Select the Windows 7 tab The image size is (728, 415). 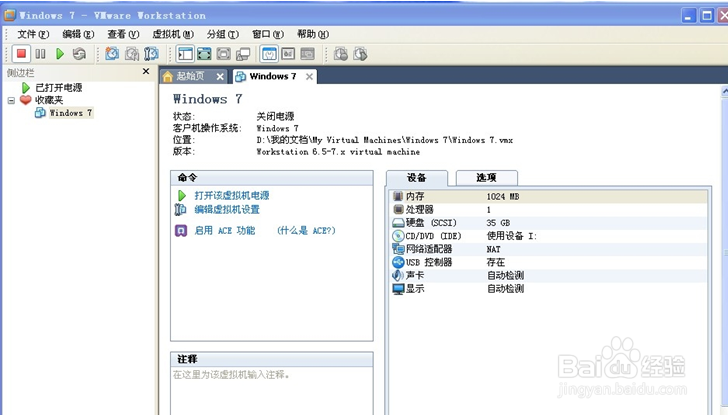273,76
